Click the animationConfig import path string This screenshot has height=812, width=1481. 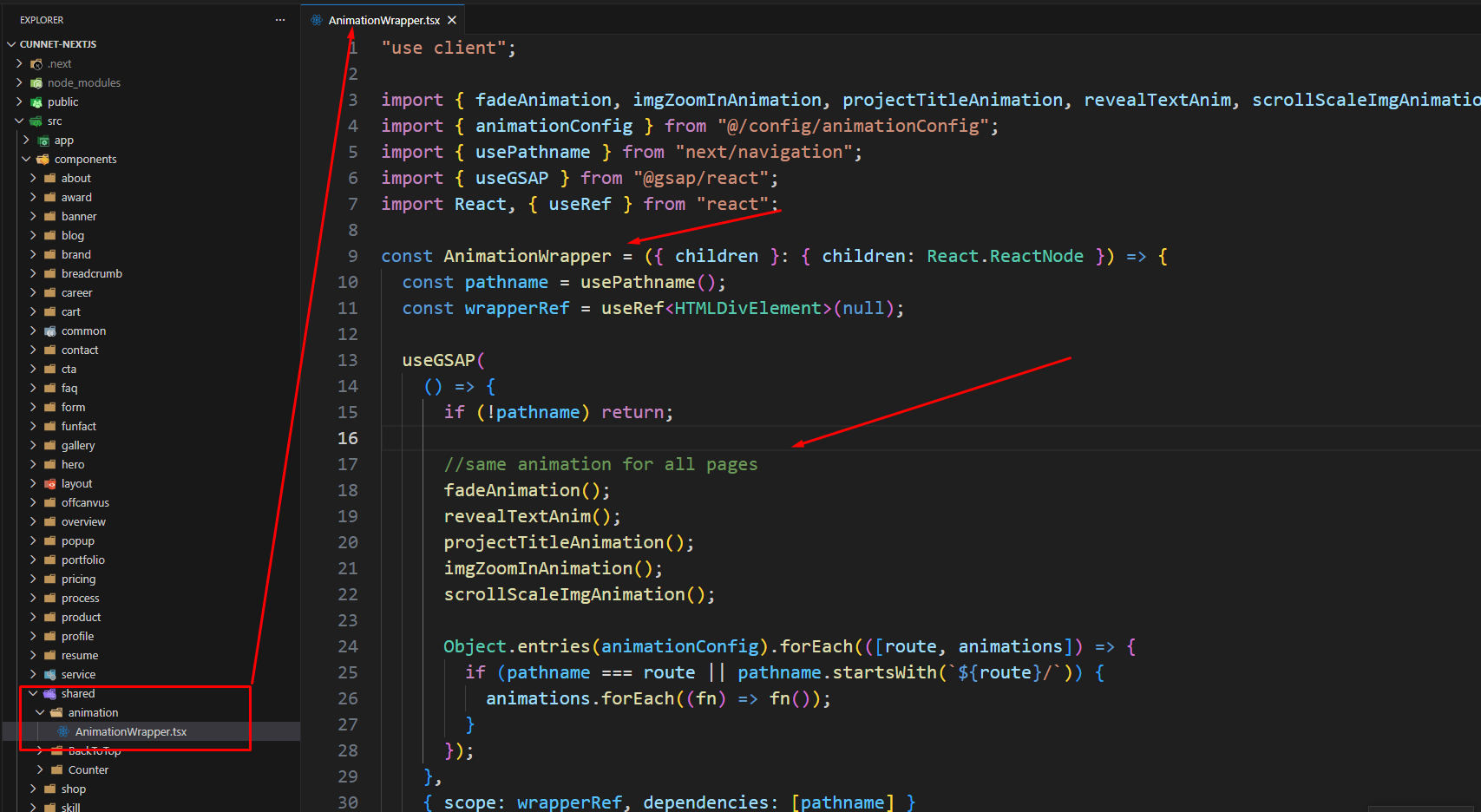click(x=854, y=126)
